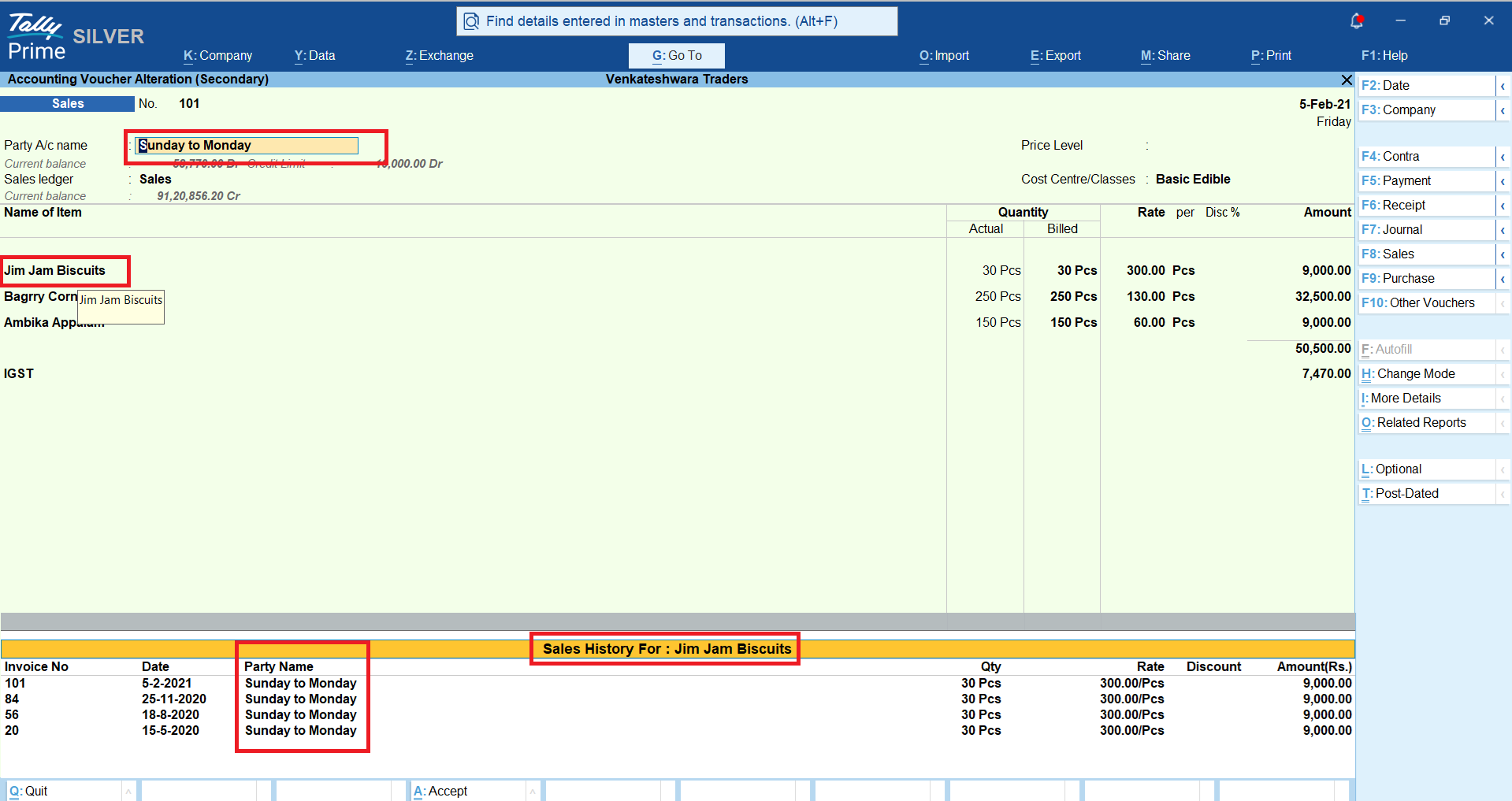Image resolution: width=1512 pixels, height=801 pixels.
Task: Click the search magnifier icon in the find bar
Action: (x=471, y=21)
